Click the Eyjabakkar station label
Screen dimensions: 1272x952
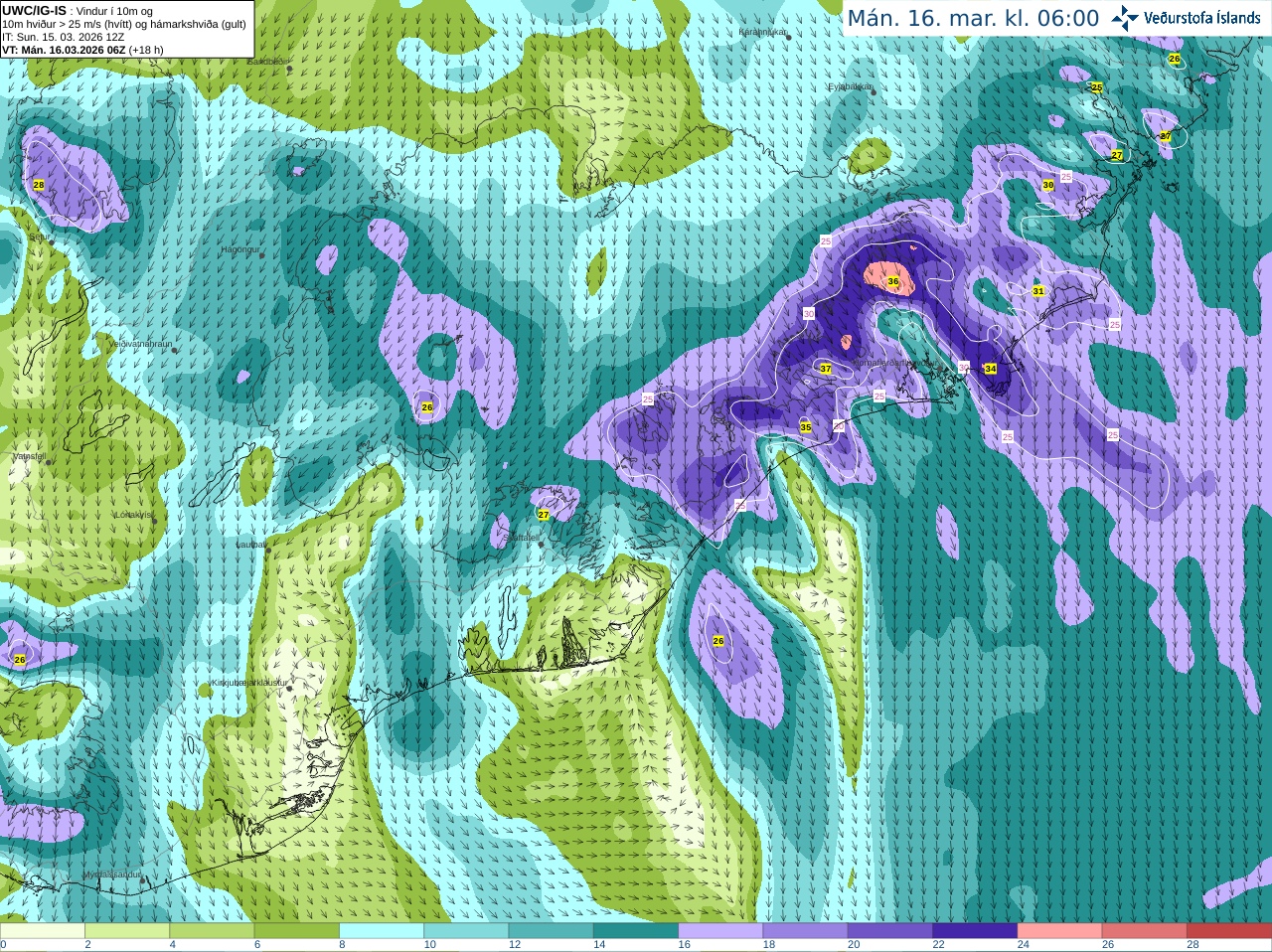851,86
